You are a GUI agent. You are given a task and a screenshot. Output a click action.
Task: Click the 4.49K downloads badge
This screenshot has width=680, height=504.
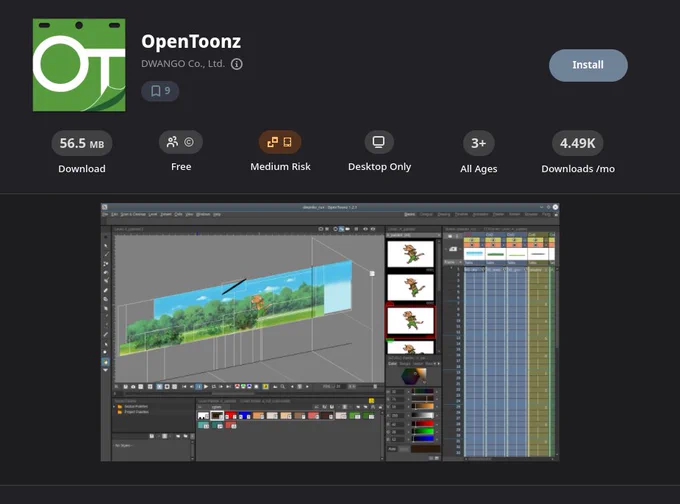[x=578, y=143]
